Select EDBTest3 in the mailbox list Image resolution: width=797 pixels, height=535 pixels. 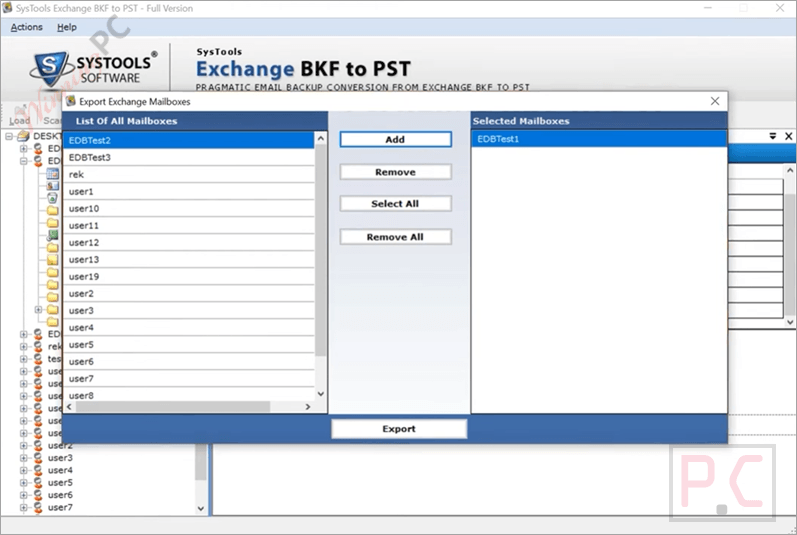(x=189, y=158)
